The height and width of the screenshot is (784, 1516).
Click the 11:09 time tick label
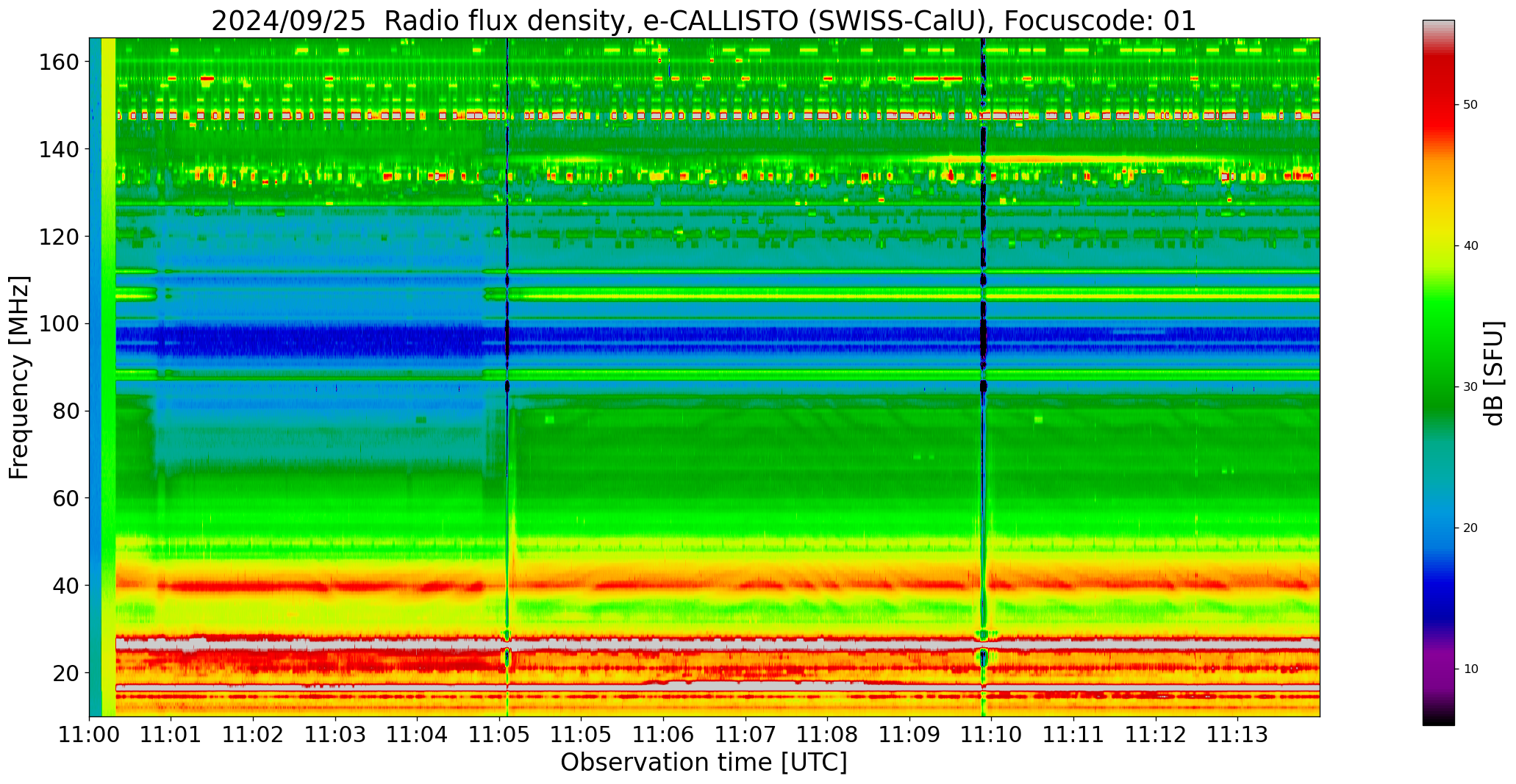point(909,735)
